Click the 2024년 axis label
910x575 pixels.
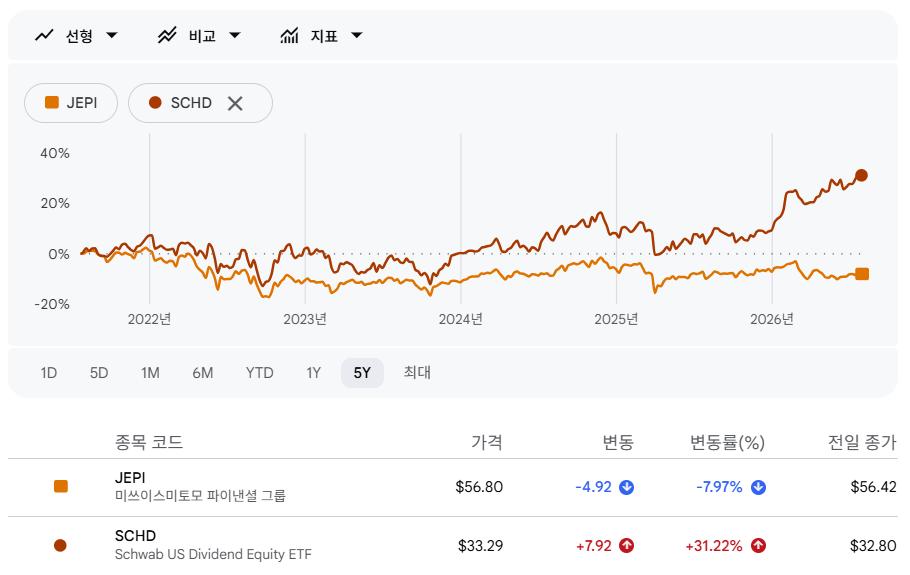coord(460,319)
